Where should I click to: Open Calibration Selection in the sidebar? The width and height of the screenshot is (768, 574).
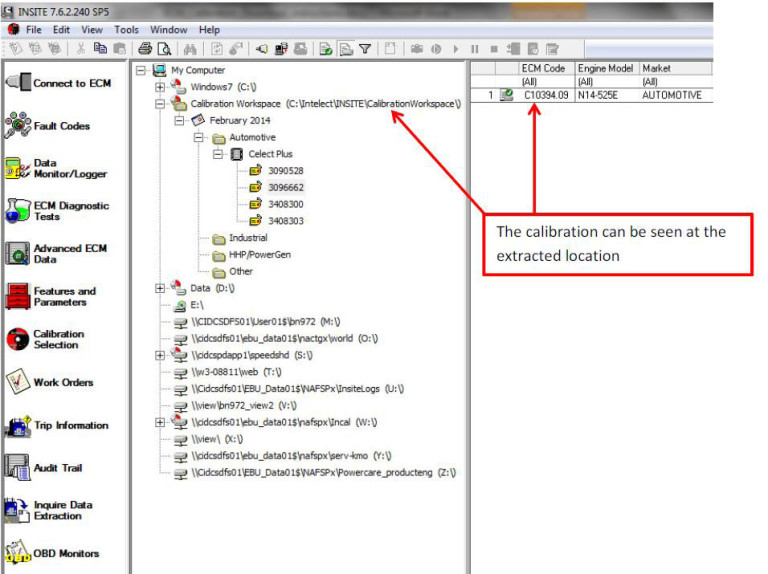pyautogui.click(x=45, y=339)
